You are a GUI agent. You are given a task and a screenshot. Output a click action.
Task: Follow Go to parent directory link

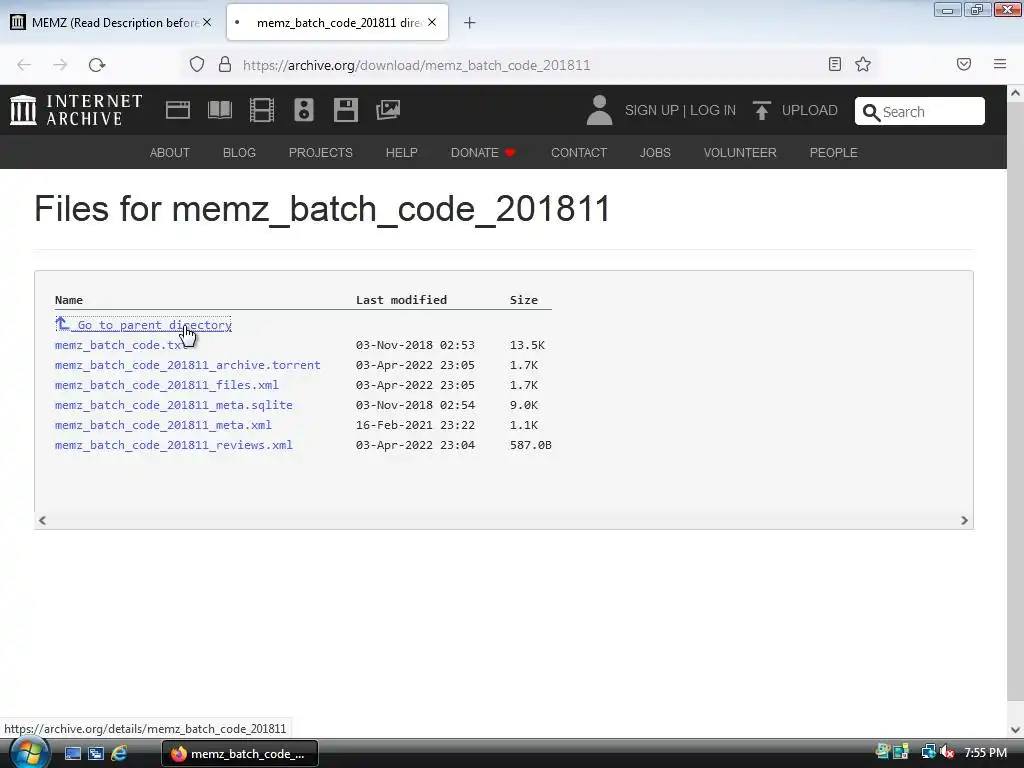click(143, 325)
